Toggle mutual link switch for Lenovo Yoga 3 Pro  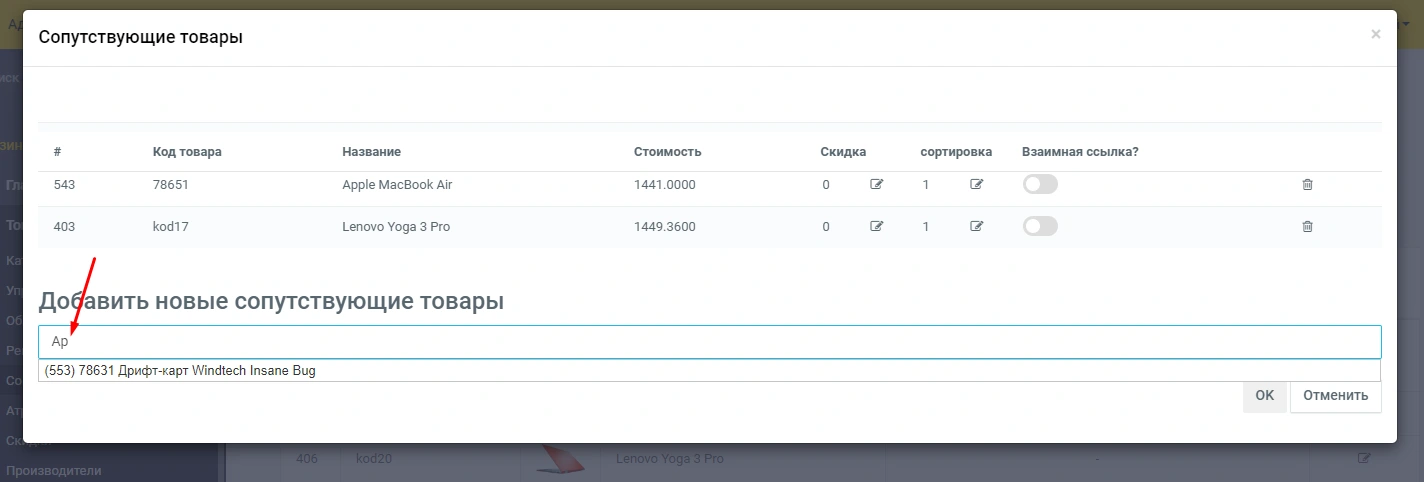coord(1040,227)
